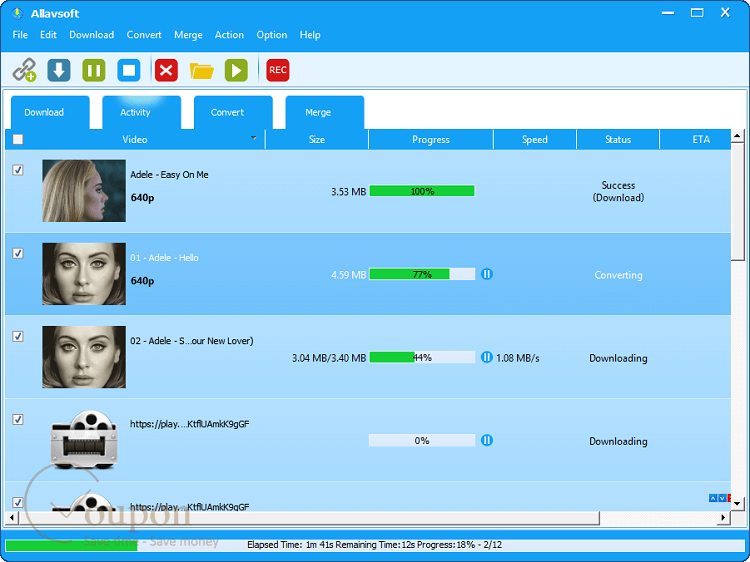Uncheck the bottom partially visible row checkbox
750x562 pixels.
click(18, 502)
